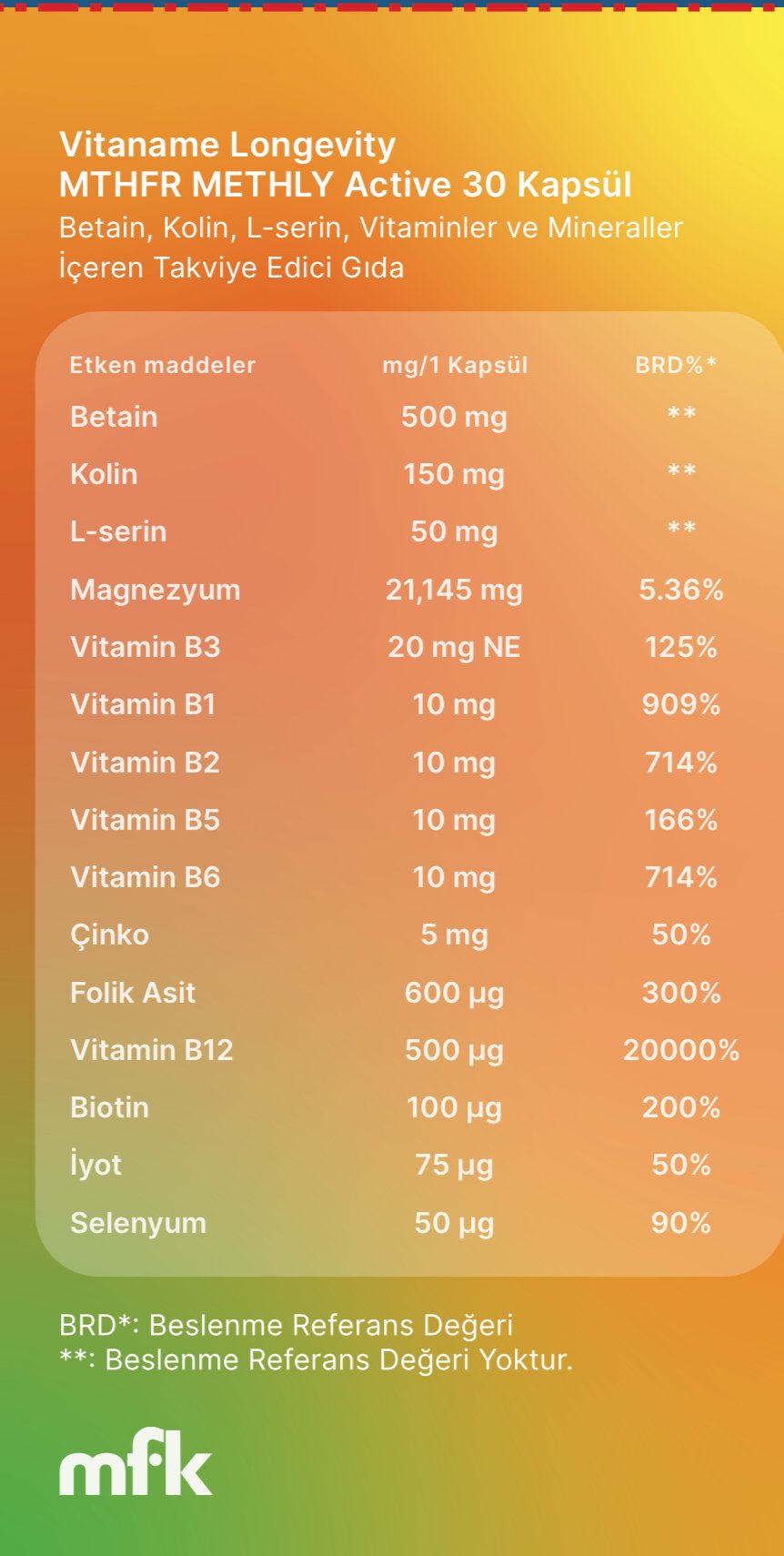Click the Çinko ingredient label
Viewport: 784px width, 1556px height.
109,935
